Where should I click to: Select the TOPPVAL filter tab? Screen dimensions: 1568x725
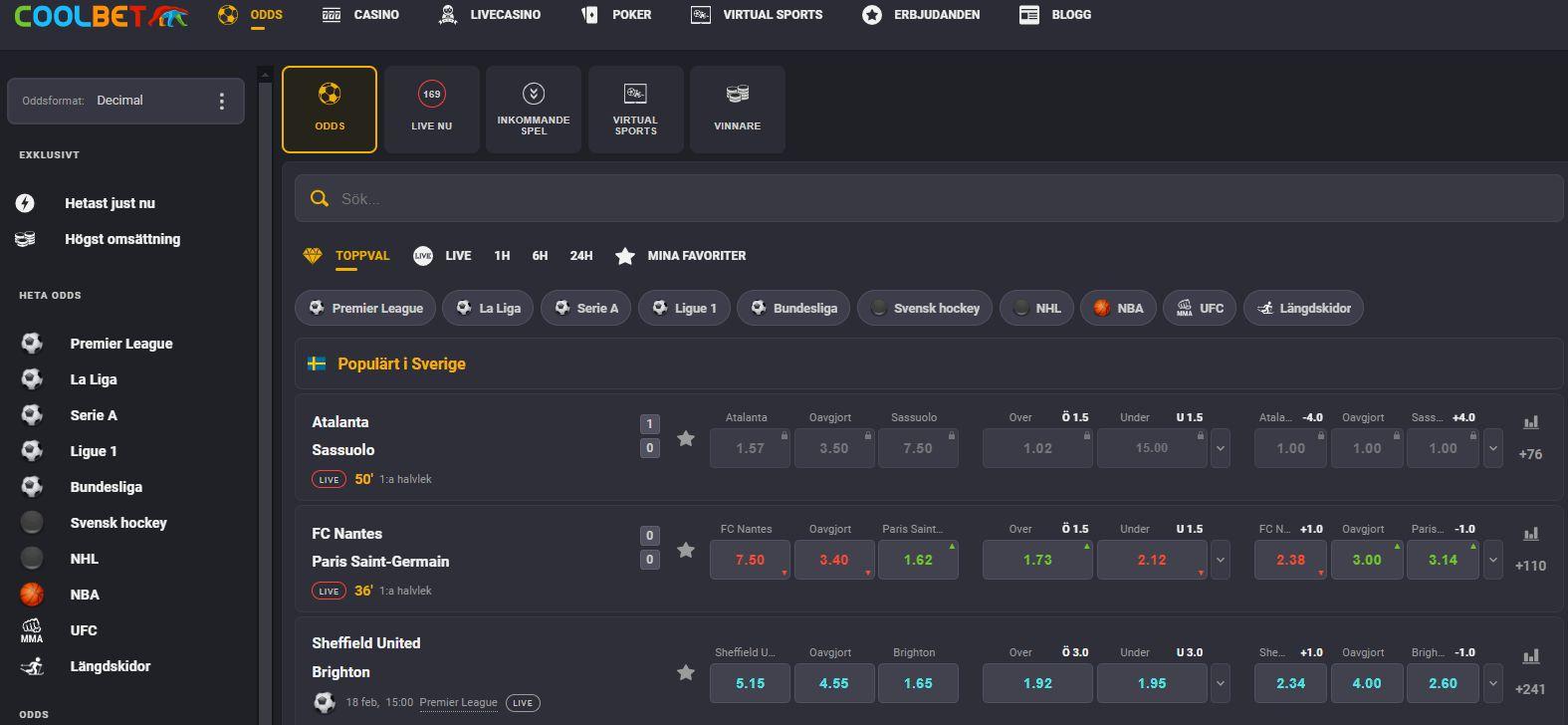click(x=347, y=256)
